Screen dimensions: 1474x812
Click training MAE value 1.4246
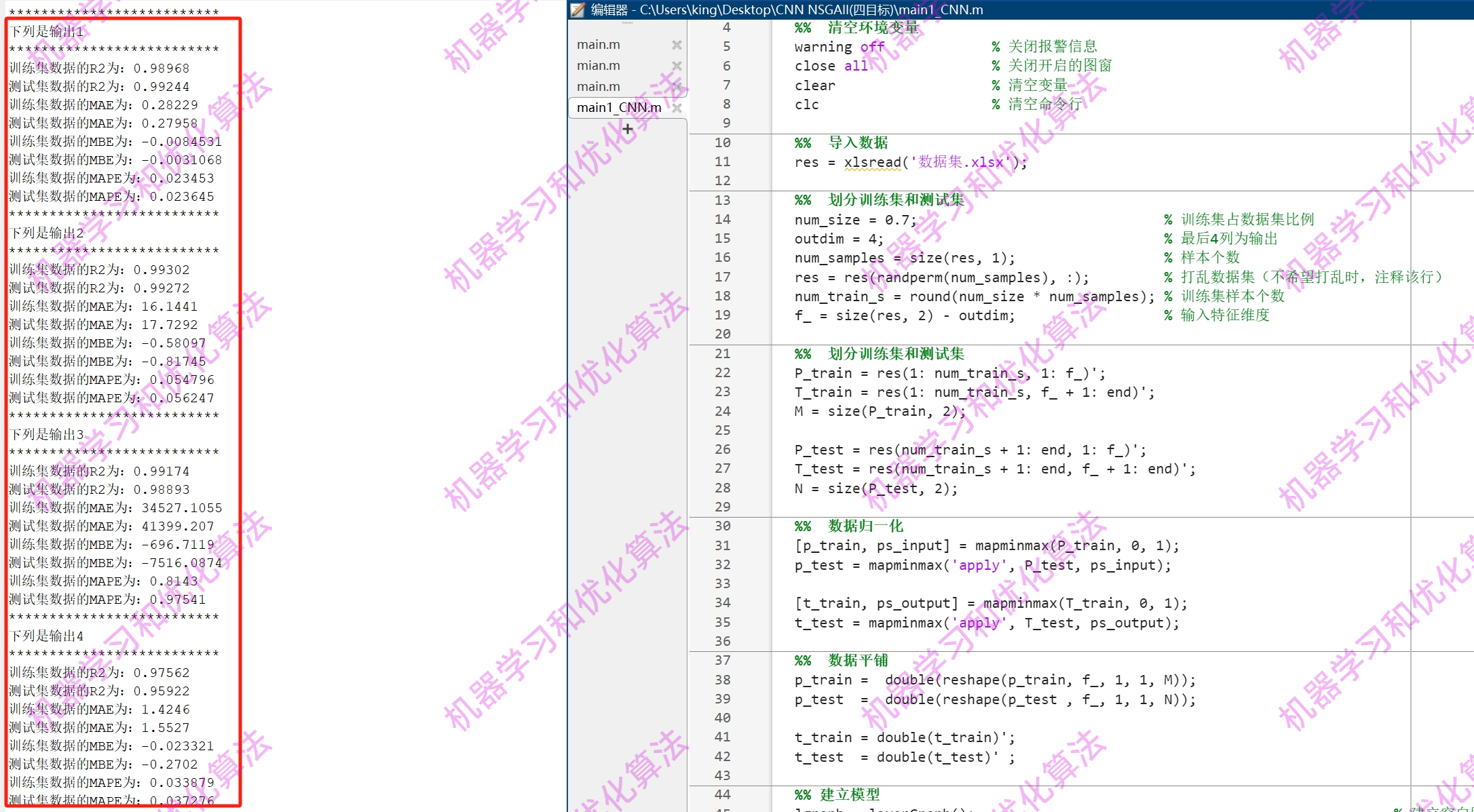pos(166,709)
